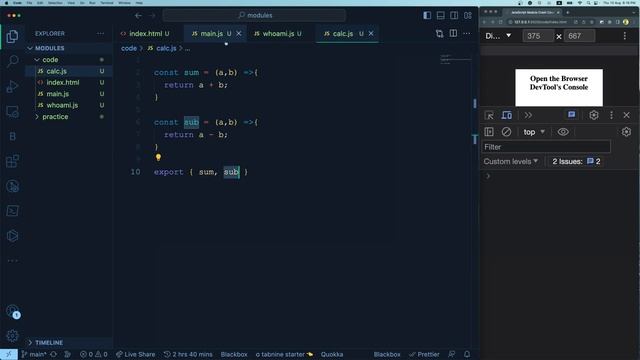Open changes compare icon in editor

pos(439,33)
